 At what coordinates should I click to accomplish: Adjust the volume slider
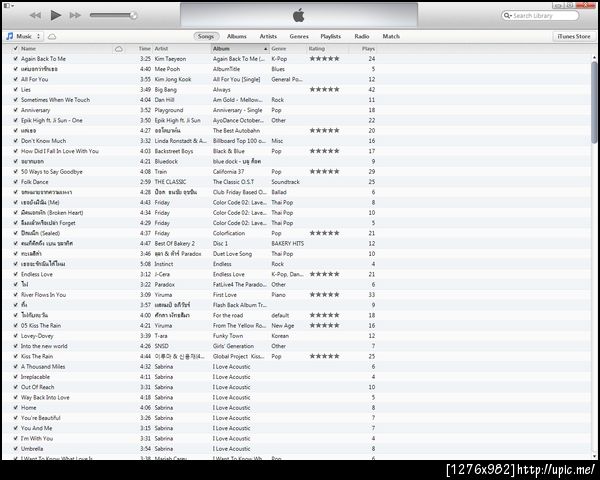tap(113, 15)
